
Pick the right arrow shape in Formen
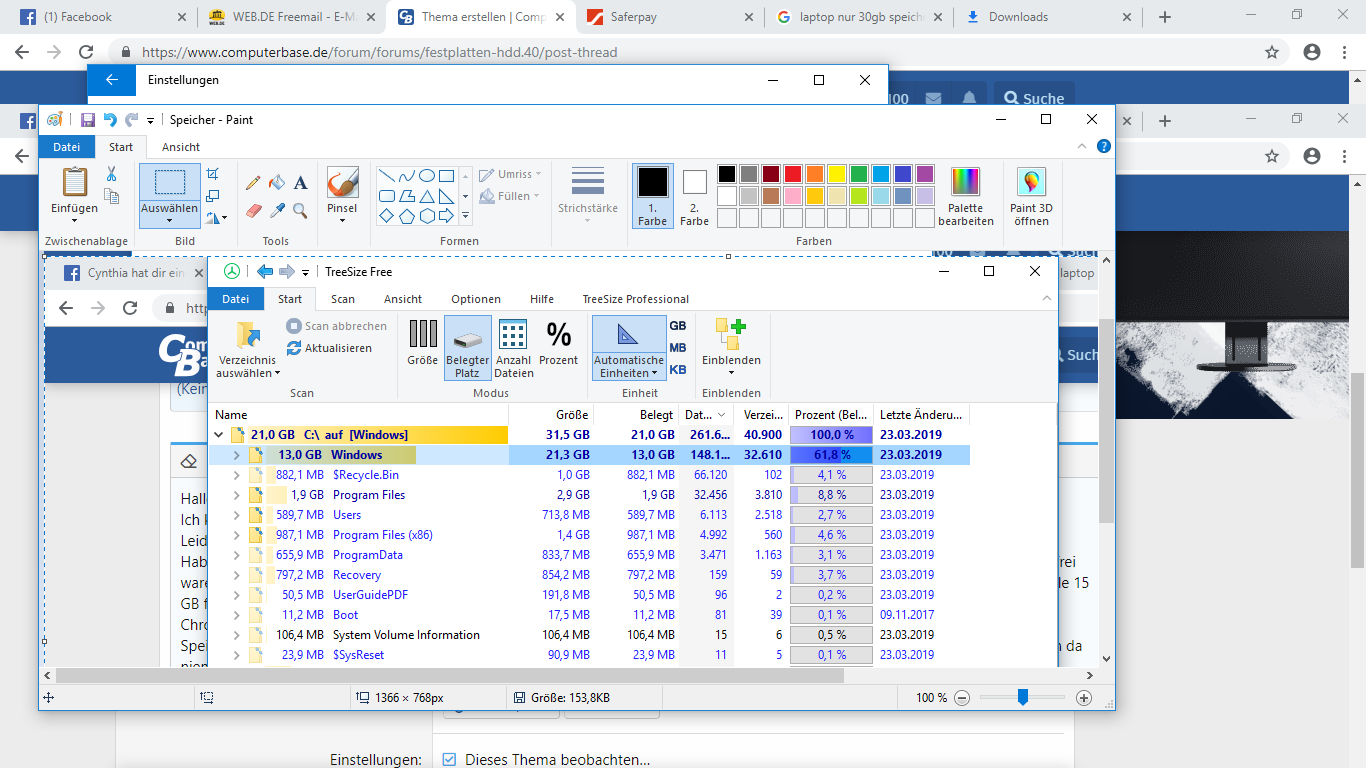[x=447, y=216]
